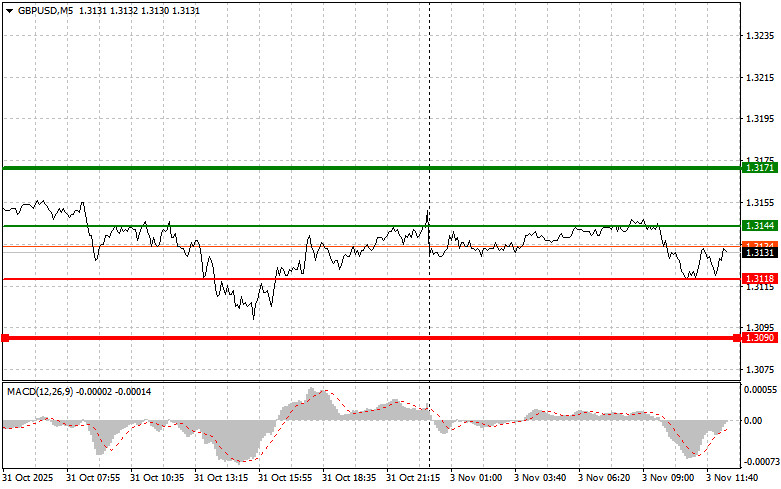The image size is (781, 489).
Task: Click the -0.00073 MACD scale value
Action: tap(760, 462)
